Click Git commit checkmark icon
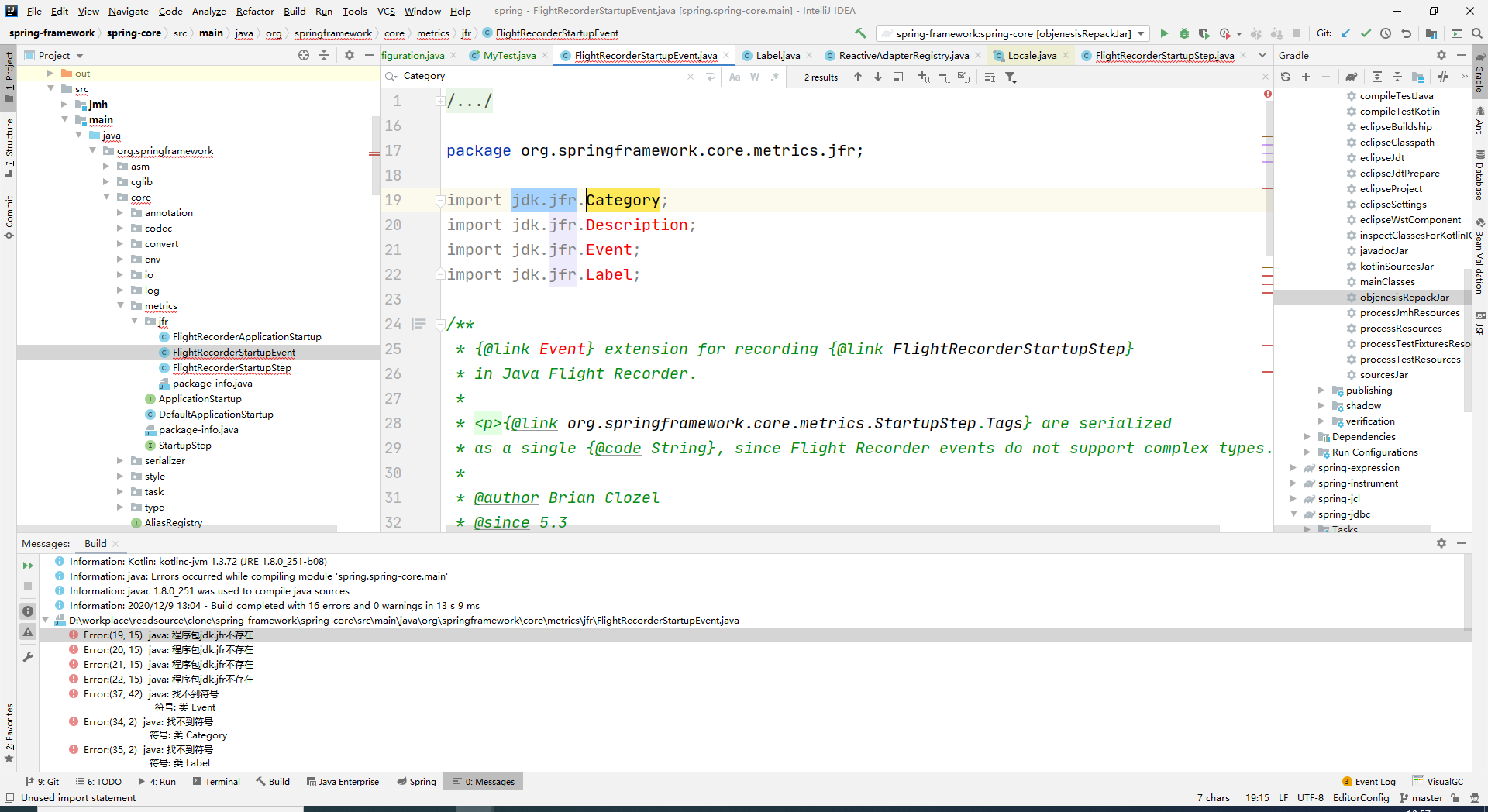The width and height of the screenshot is (1488, 812). pyautogui.click(x=1366, y=33)
